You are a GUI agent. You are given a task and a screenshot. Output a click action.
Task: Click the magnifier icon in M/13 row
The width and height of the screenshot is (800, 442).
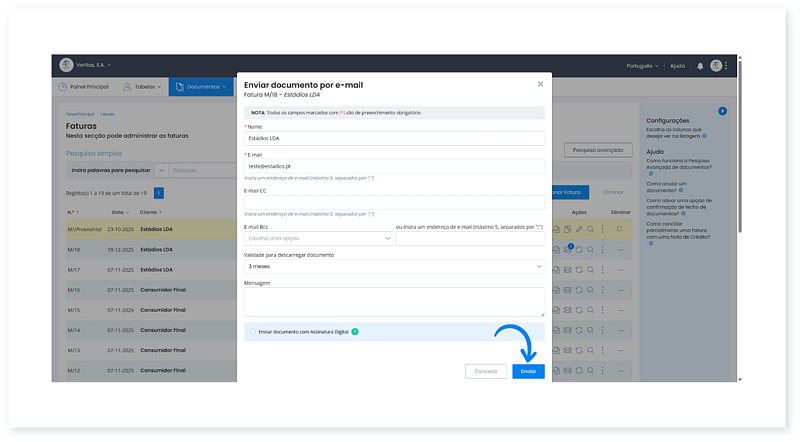pyautogui.click(x=590, y=351)
